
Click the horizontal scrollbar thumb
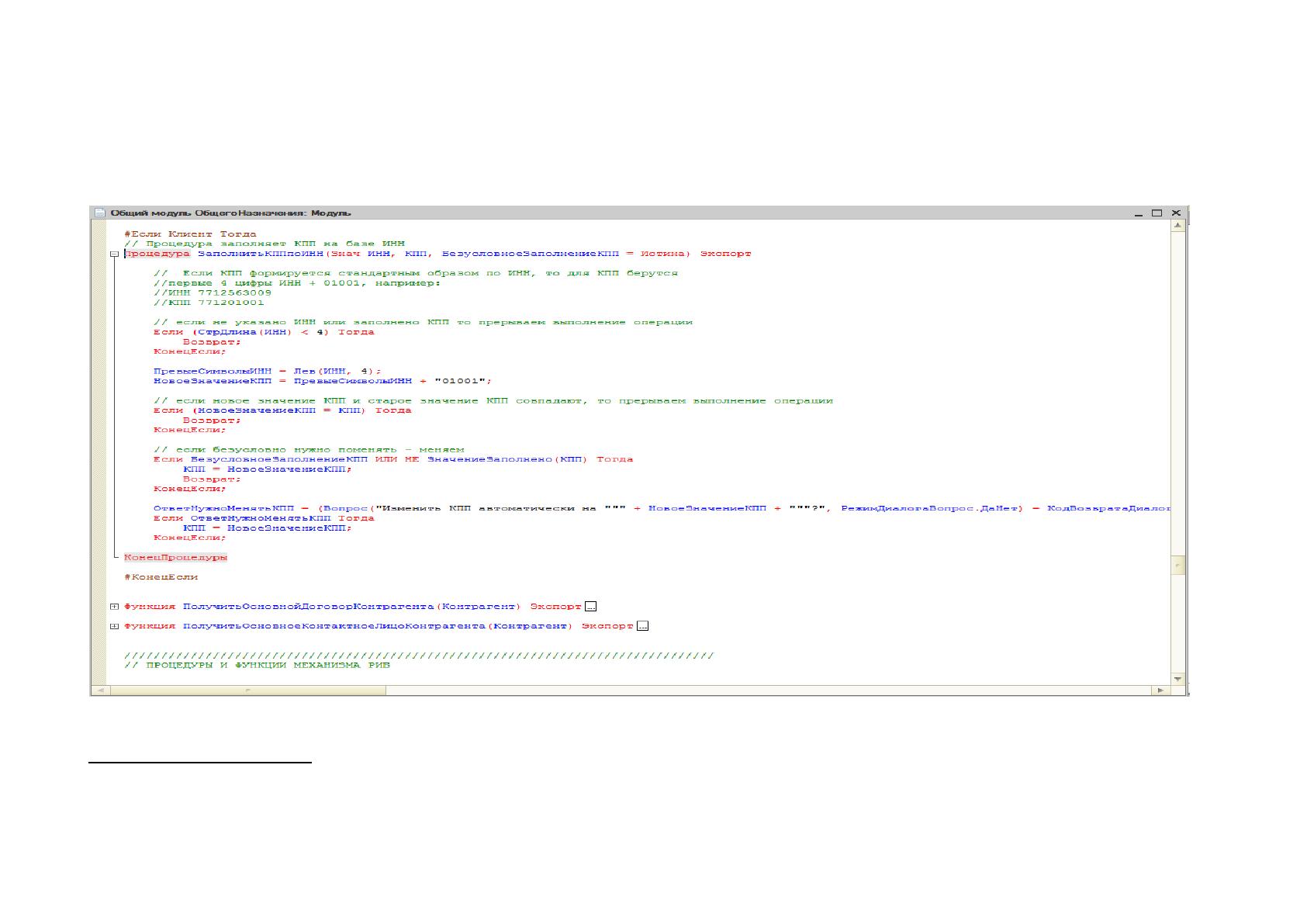click(248, 690)
